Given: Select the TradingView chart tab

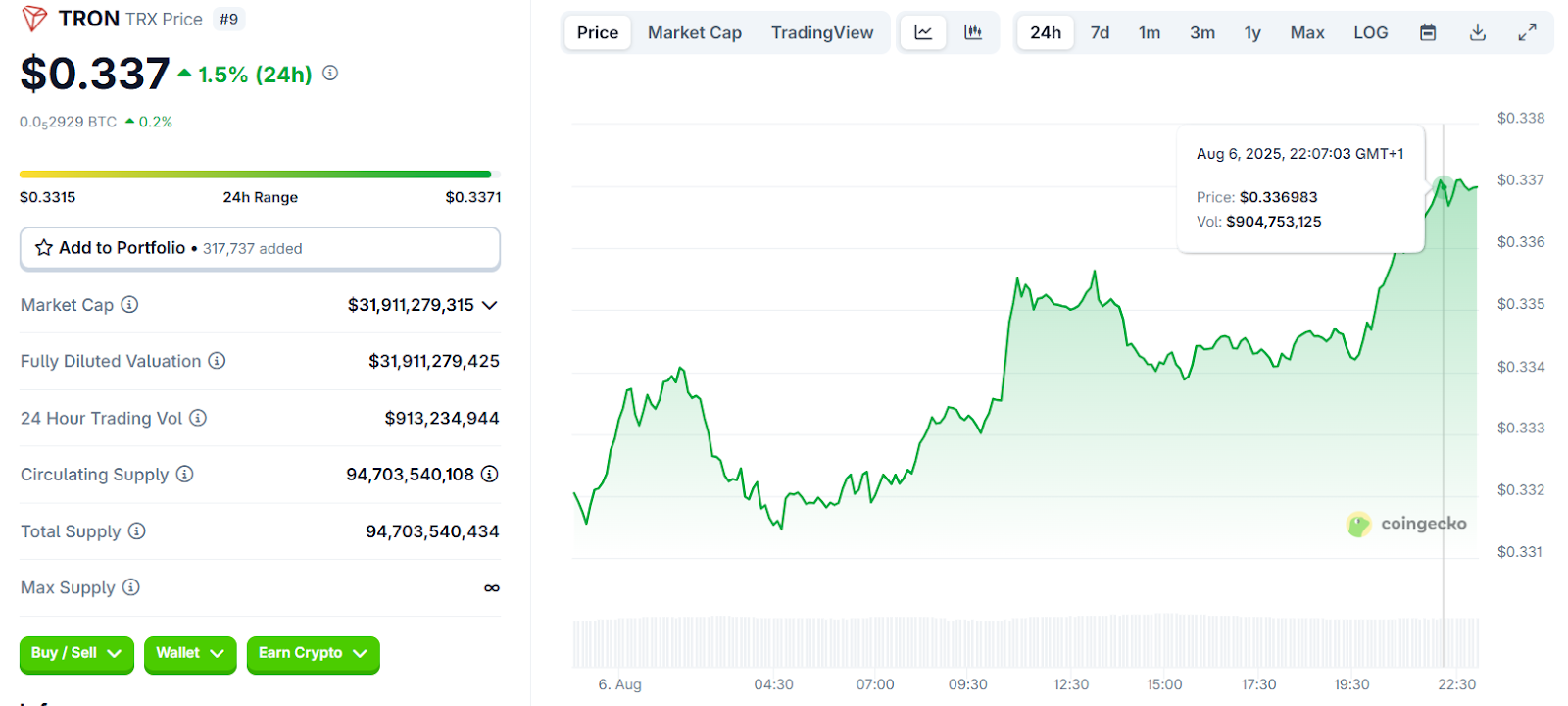Looking at the screenshot, I should (822, 32).
